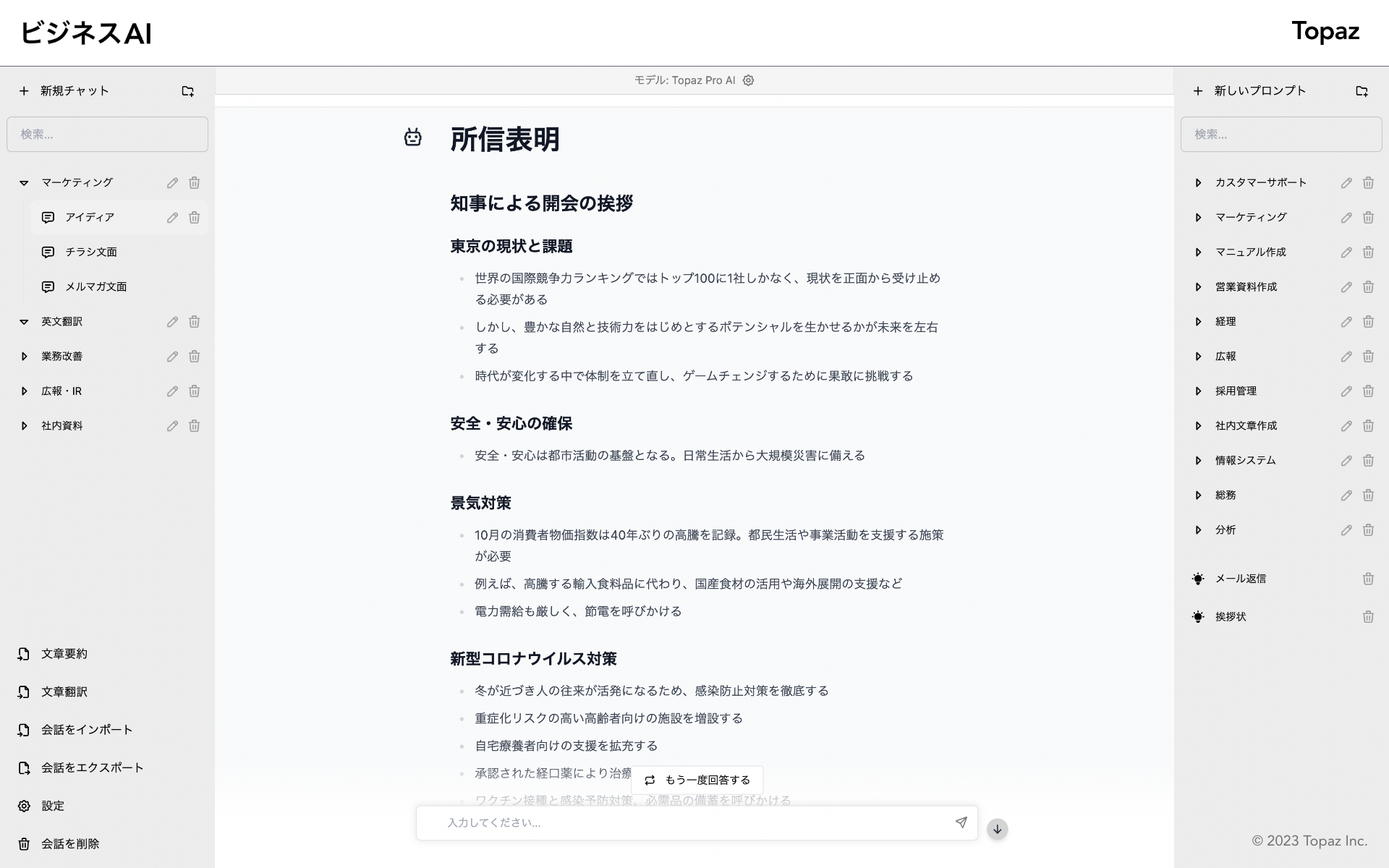Click the new prompt folder icon
Image resolution: width=1389 pixels, height=868 pixels.
point(1362,91)
